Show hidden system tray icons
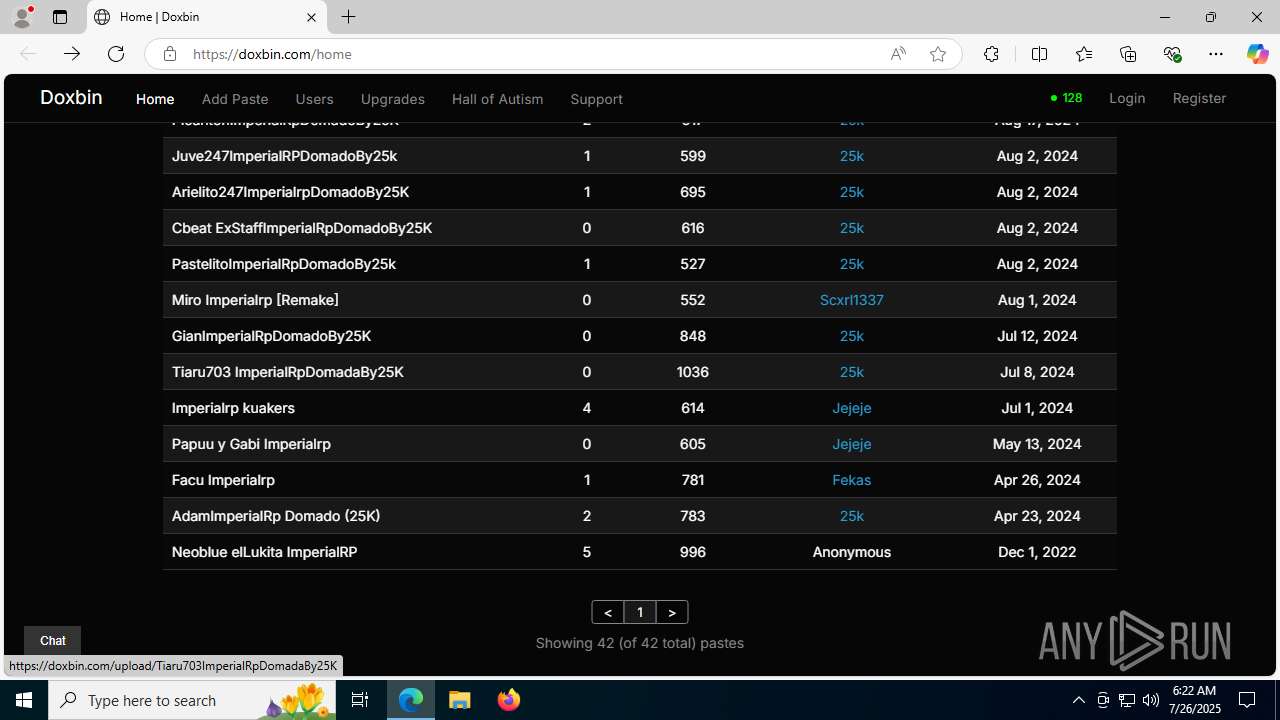Screen dimensions: 1280x720 pyautogui.click(x=1079, y=700)
